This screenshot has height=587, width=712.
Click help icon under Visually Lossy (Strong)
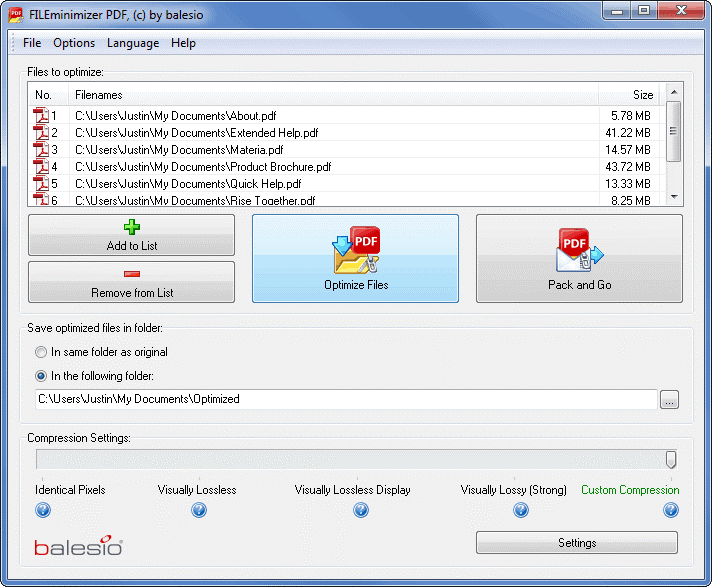coord(521,510)
